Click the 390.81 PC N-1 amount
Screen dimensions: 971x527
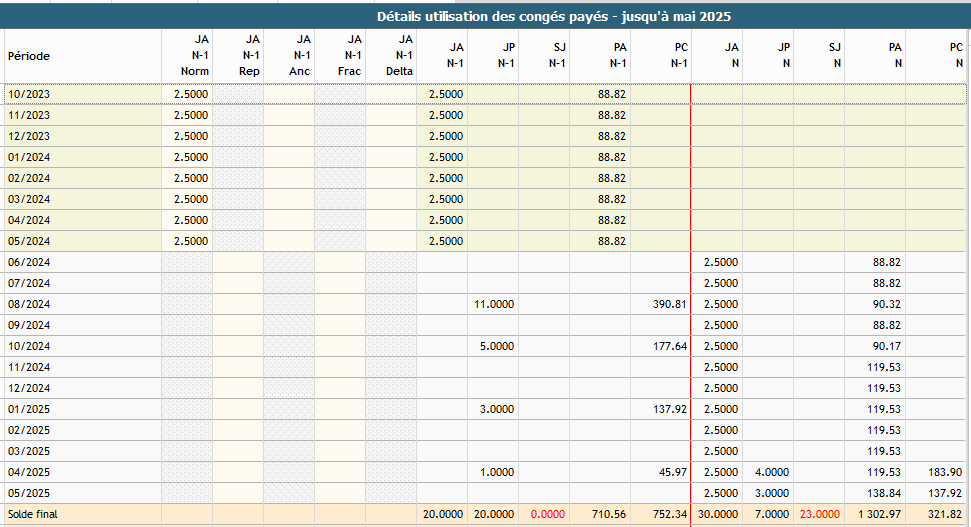670,305
